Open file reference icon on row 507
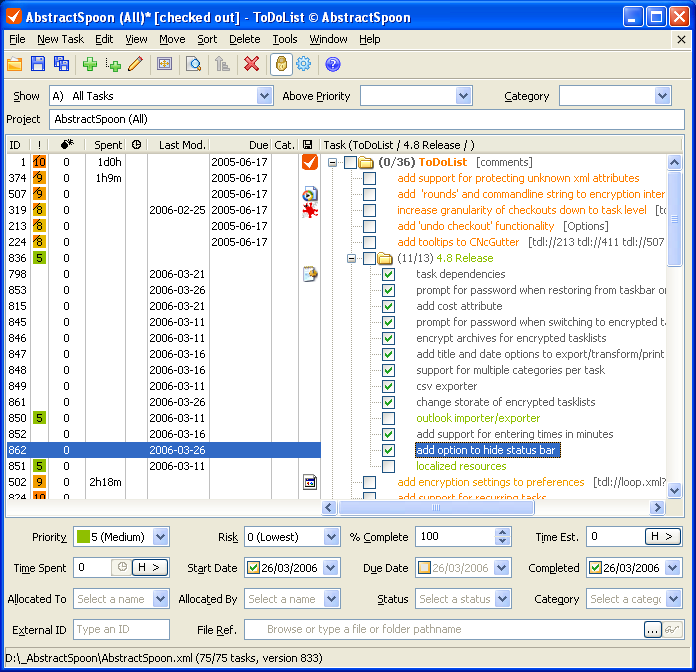Viewport: 696px width, 672px height. tap(310, 194)
